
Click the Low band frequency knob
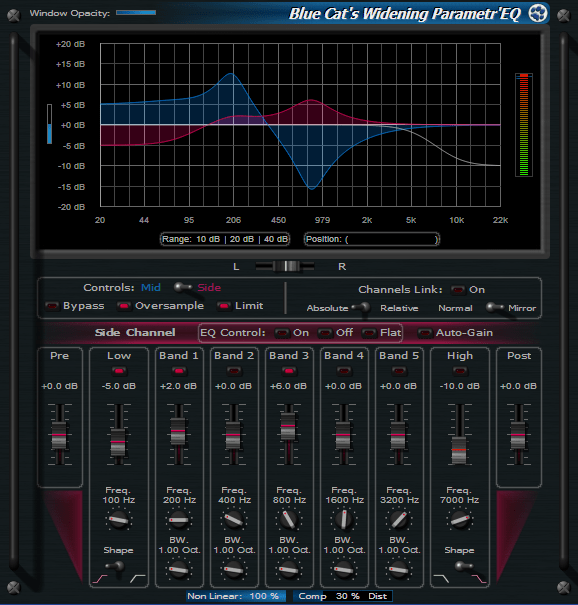coord(119,520)
